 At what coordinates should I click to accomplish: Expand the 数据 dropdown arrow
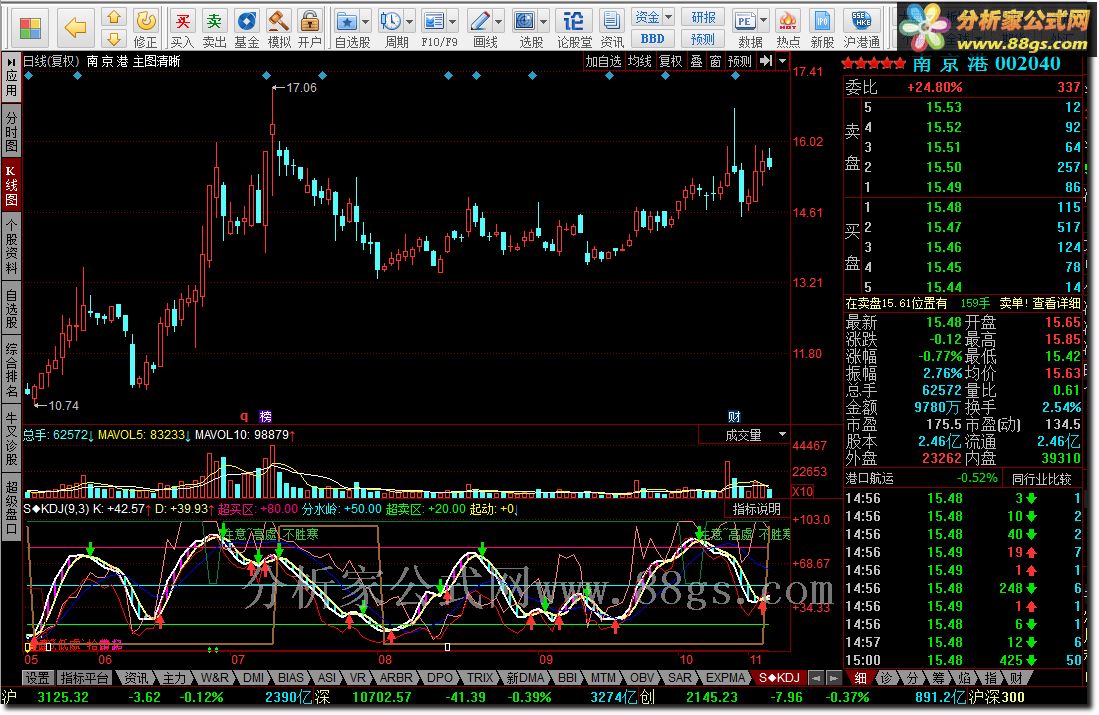click(x=763, y=22)
